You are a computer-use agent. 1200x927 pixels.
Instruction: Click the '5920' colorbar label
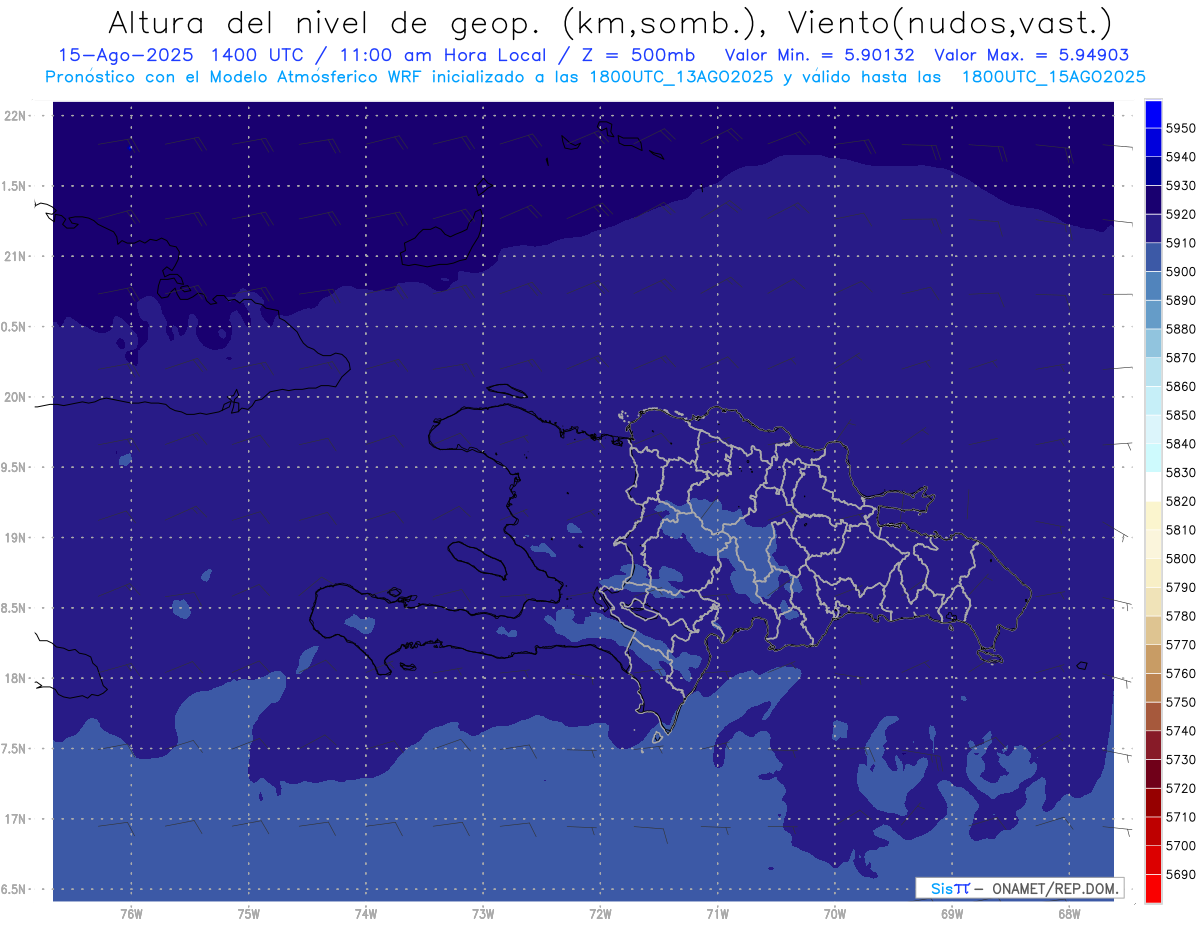[x=1180, y=215]
